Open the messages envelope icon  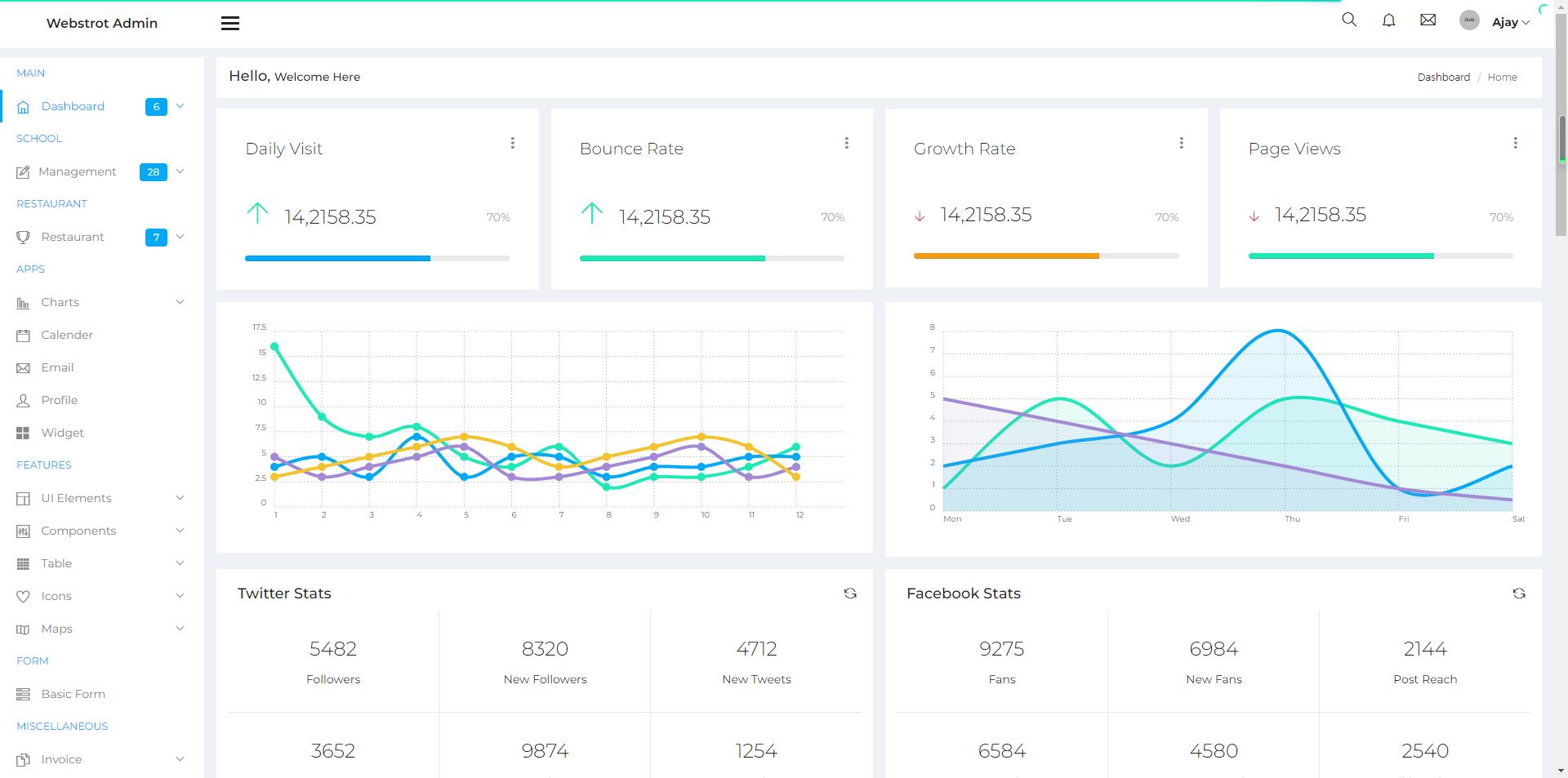[1428, 20]
